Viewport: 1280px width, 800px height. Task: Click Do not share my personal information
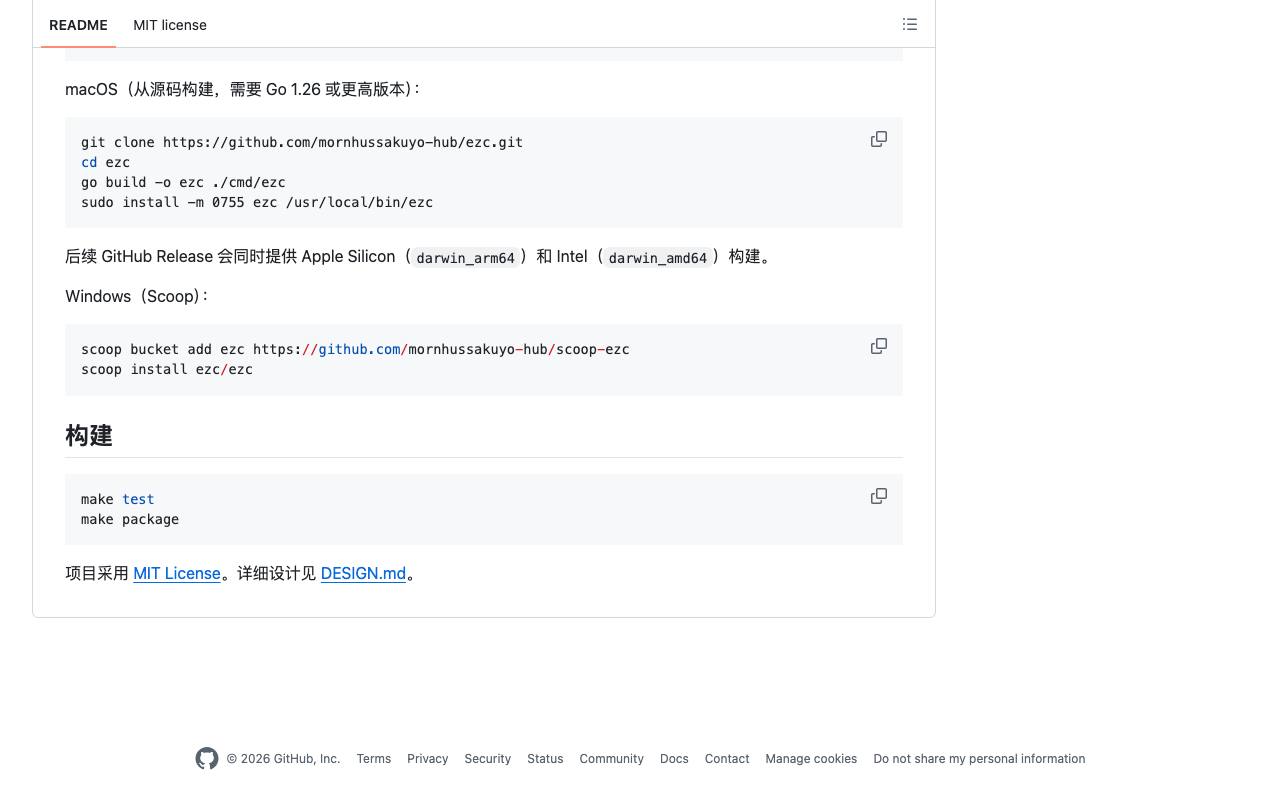pos(979,759)
